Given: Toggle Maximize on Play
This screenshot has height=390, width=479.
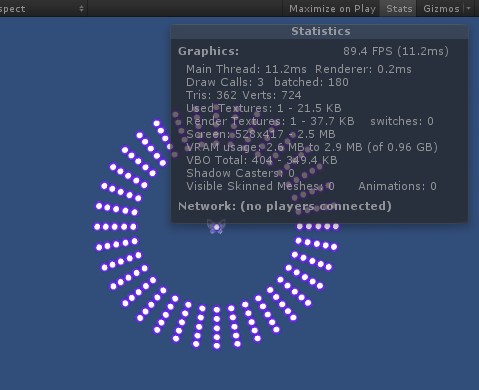Looking at the screenshot, I should point(332,9).
